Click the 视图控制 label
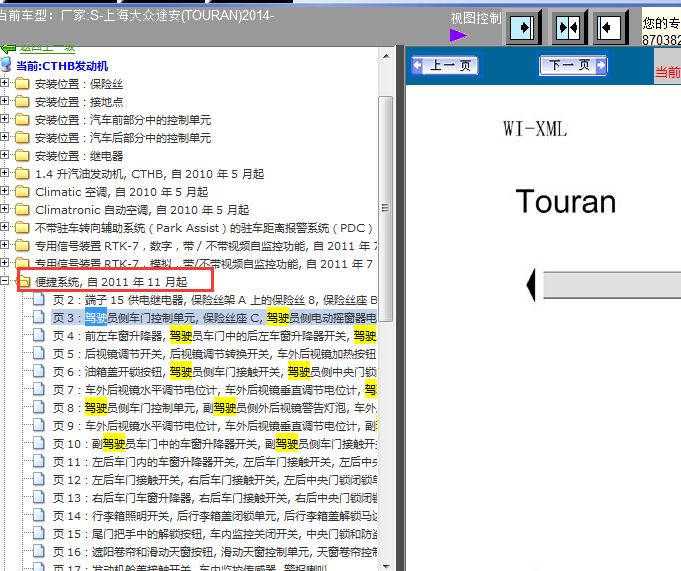The image size is (681, 571). pos(476,18)
